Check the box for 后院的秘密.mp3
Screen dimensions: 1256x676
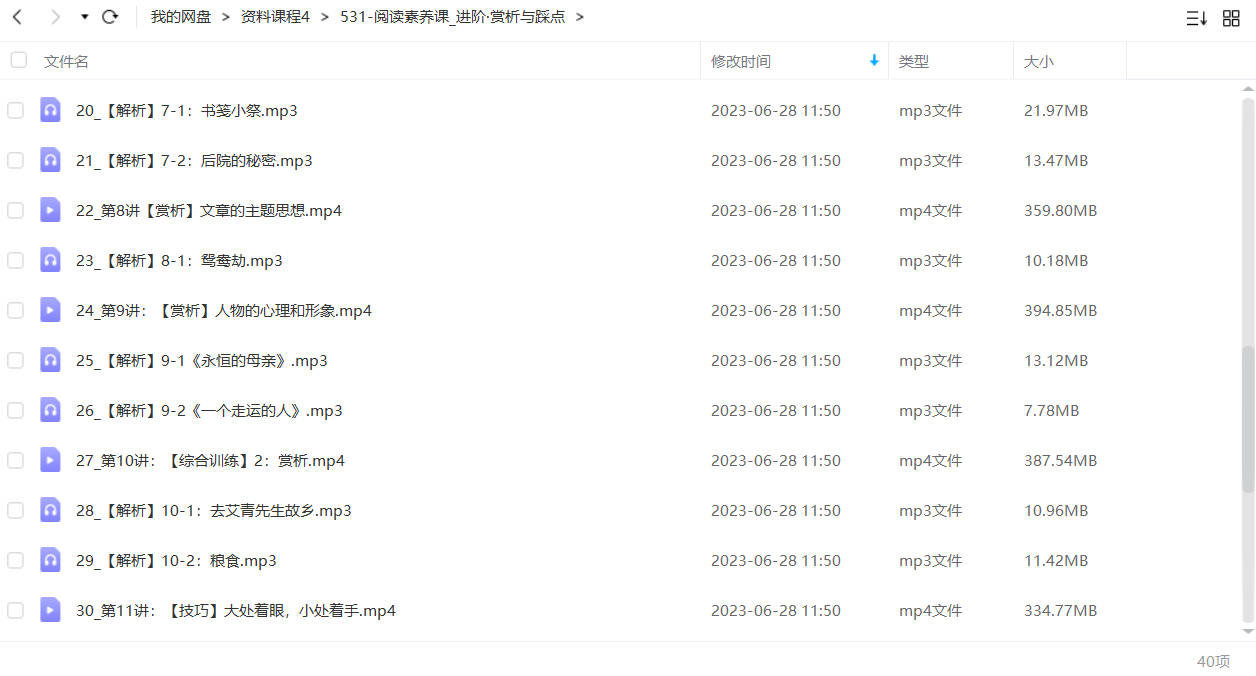[15, 160]
